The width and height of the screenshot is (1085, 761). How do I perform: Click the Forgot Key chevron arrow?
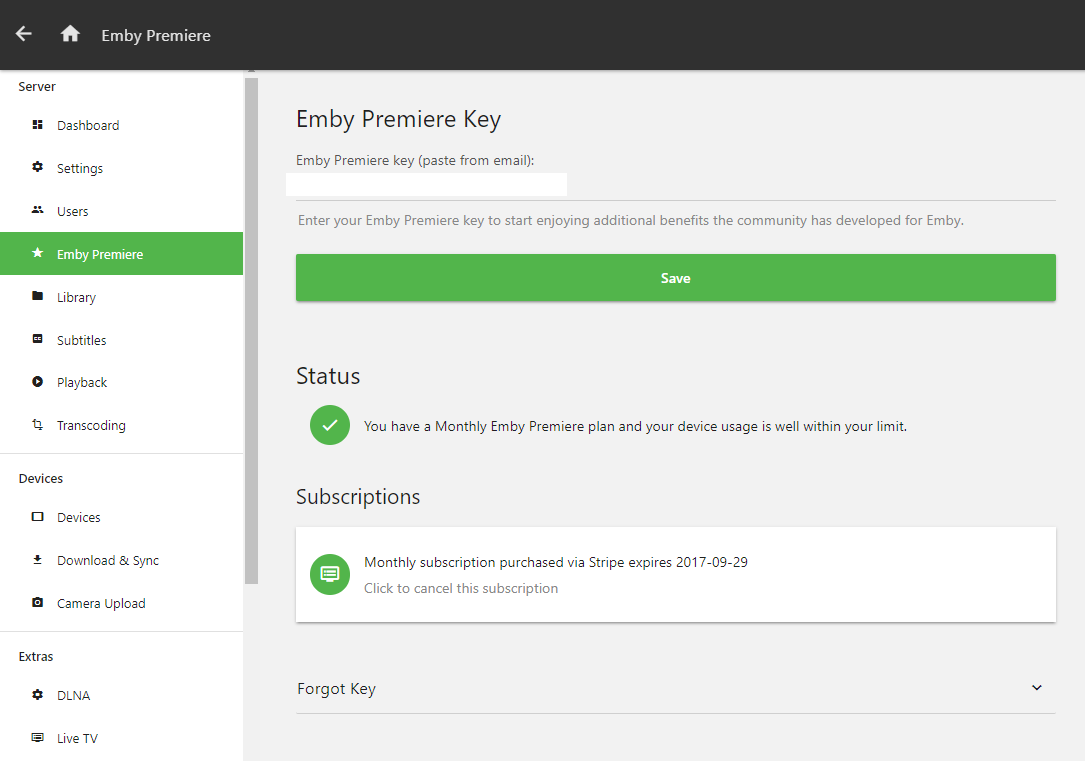(1037, 688)
